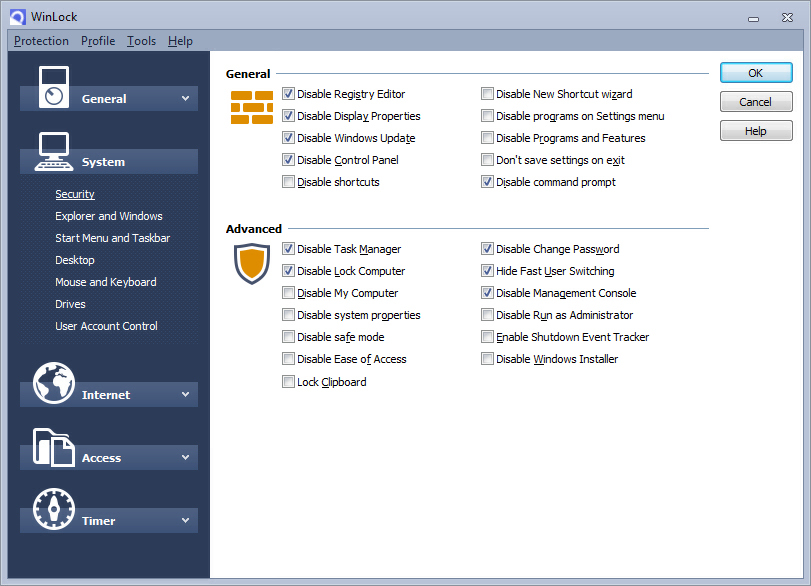The height and width of the screenshot is (586, 811).
Task: Uncheck Disable Registry Editor checkbox
Action: (x=289, y=94)
